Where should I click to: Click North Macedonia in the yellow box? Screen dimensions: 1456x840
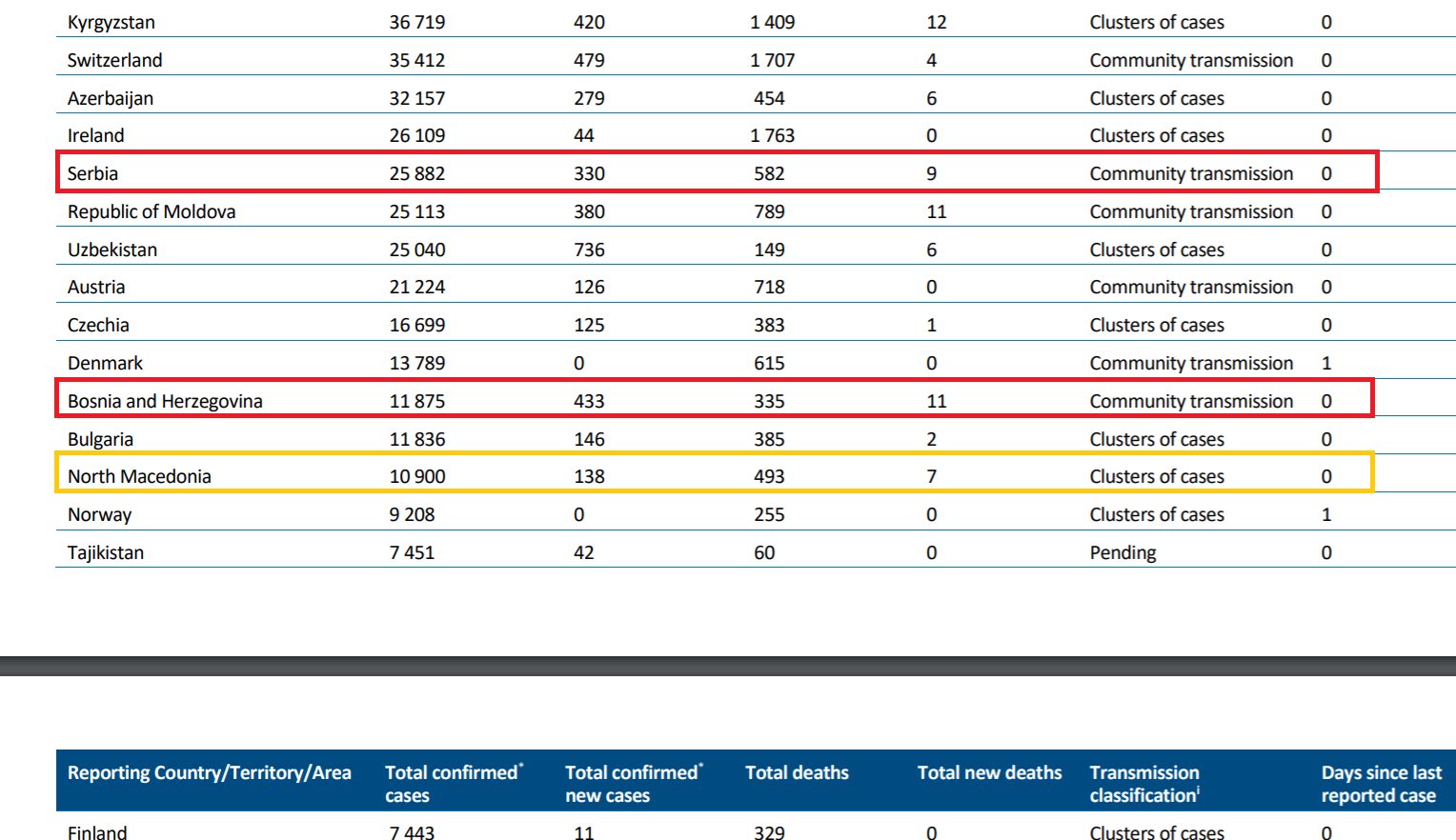(x=139, y=476)
